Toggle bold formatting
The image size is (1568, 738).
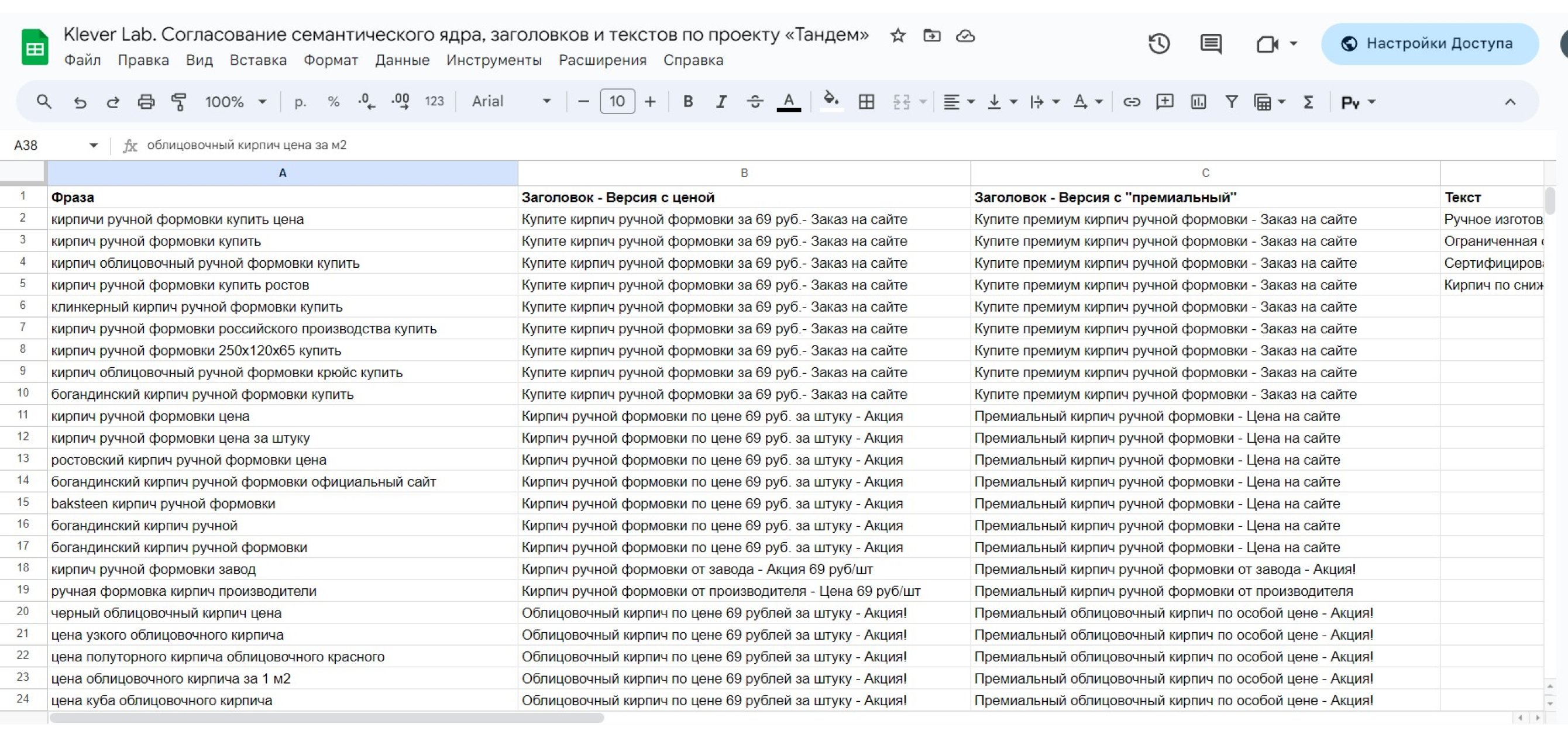pos(688,102)
